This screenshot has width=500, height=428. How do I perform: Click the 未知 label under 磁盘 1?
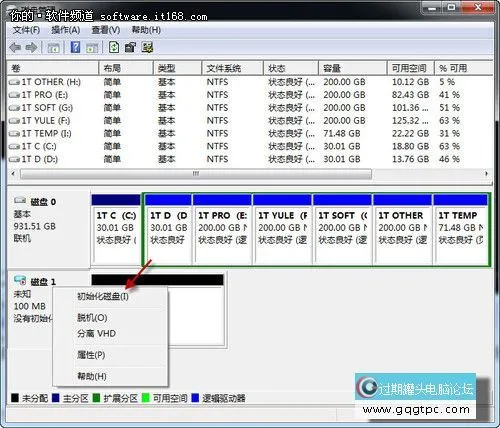click(22, 294)
